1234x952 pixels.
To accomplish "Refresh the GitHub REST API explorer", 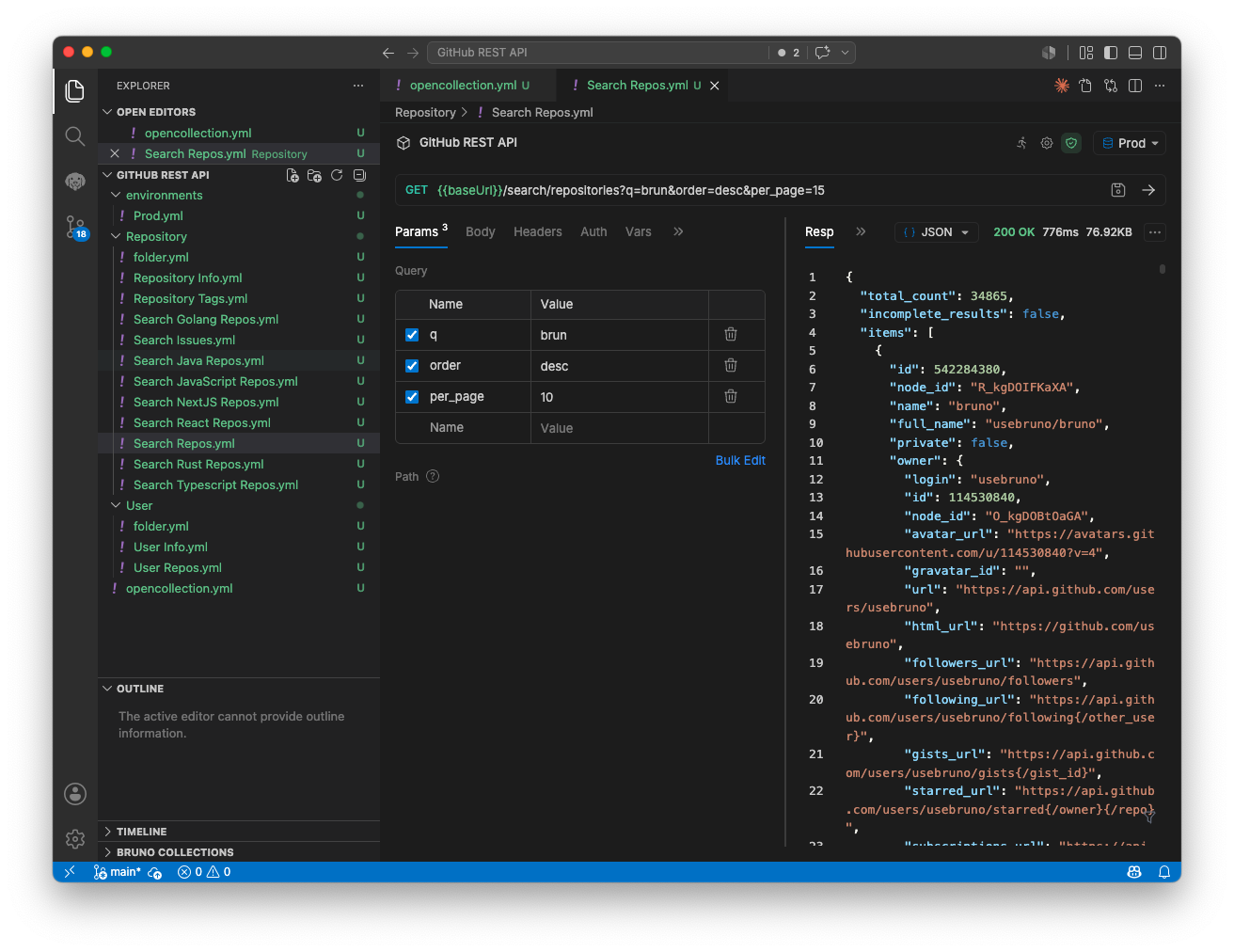I will 337,175.
